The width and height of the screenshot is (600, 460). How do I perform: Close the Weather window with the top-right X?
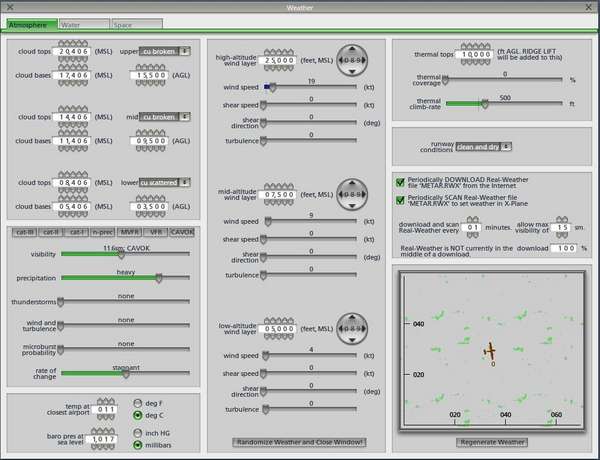(x=589, y=7)
